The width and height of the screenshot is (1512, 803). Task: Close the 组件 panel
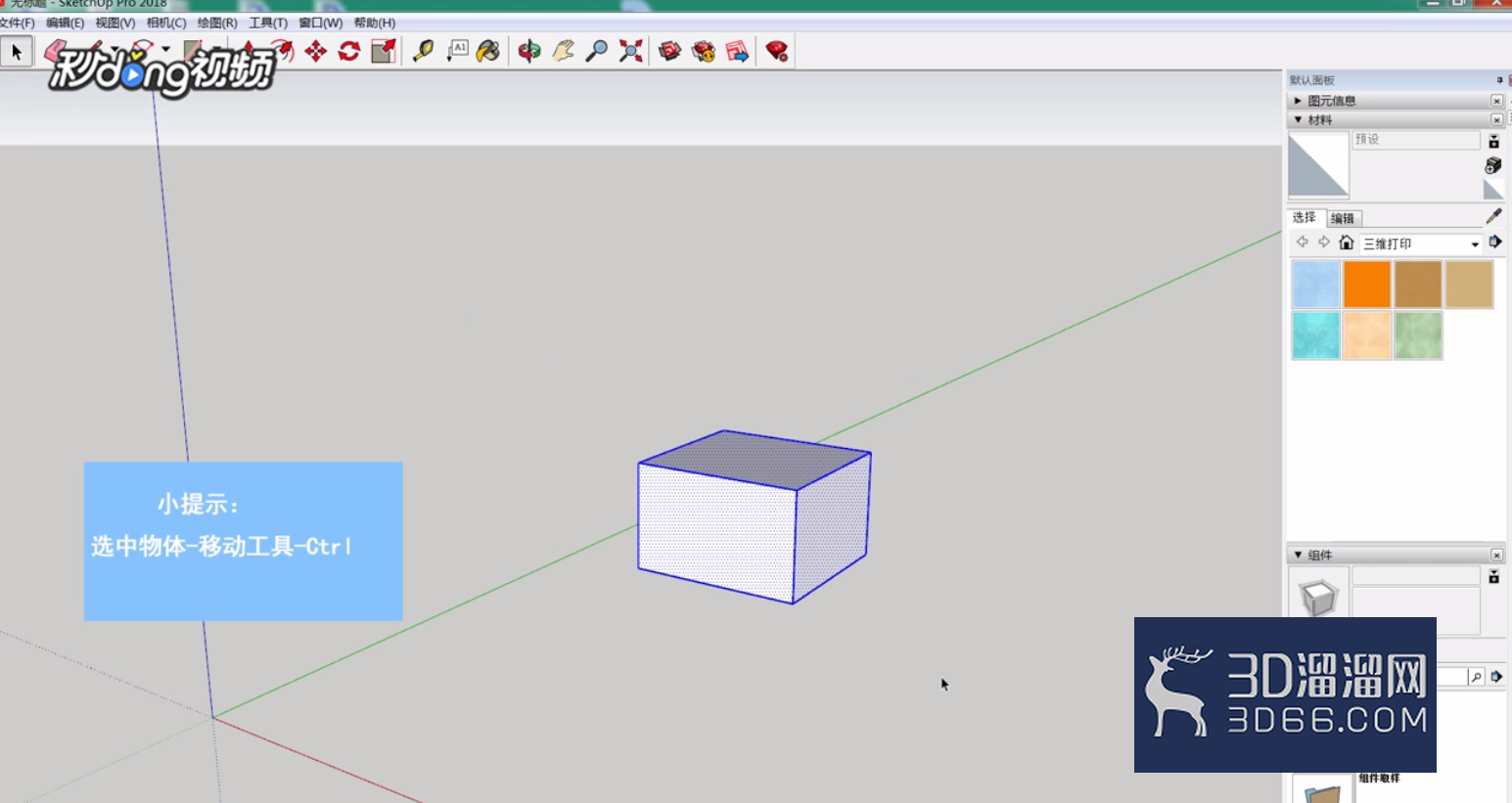(1496, 556)
